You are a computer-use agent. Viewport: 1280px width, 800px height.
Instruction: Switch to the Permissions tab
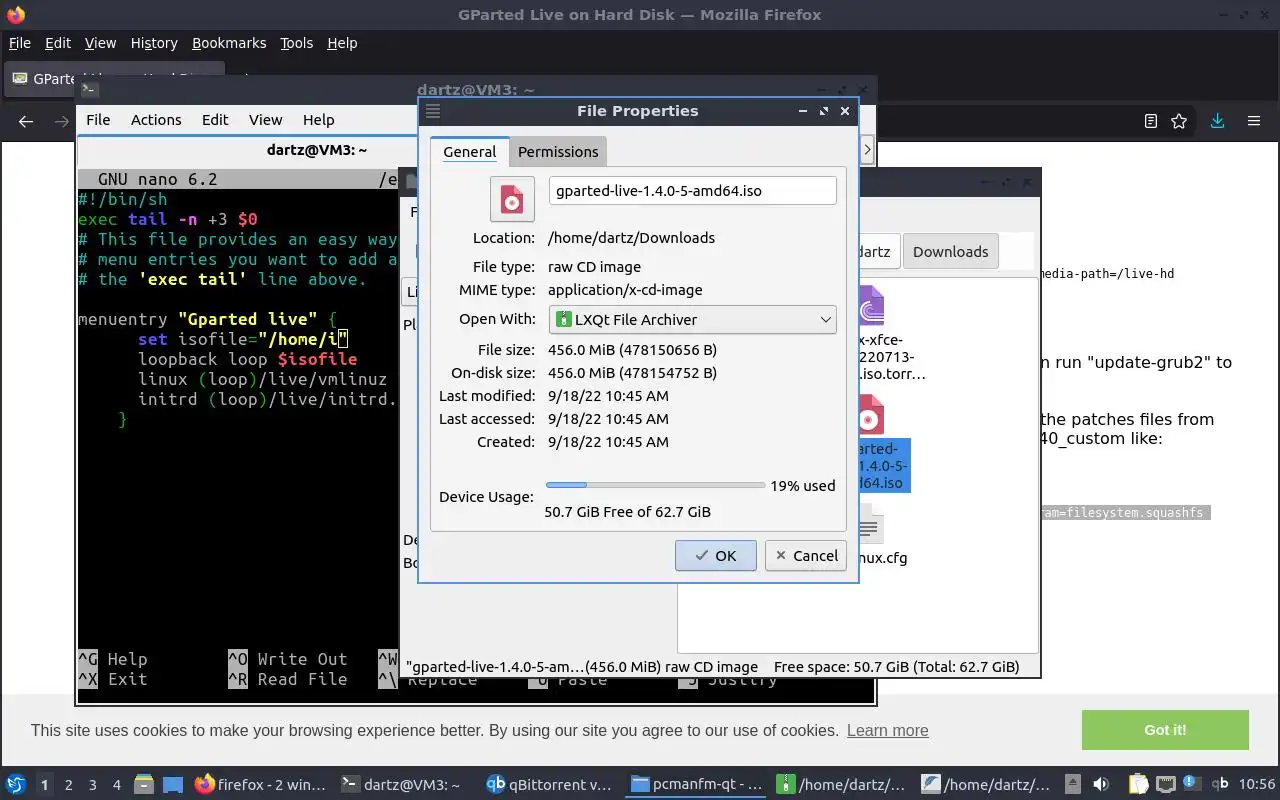(558, 152)
